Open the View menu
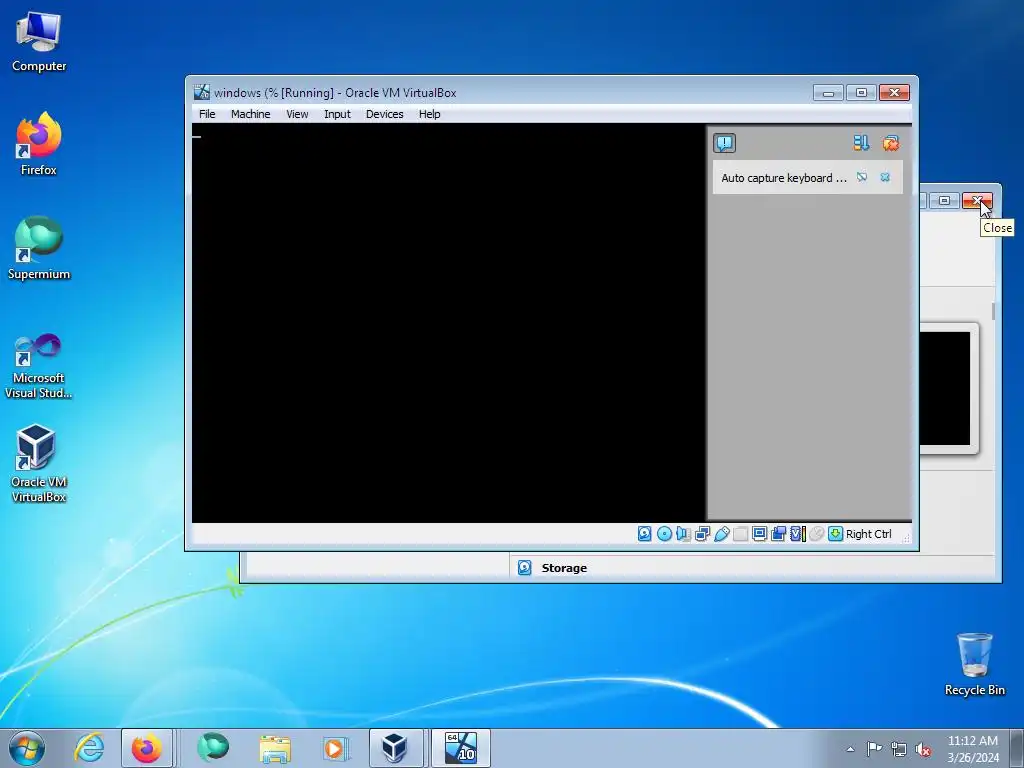Screen dimensions: 1024x768 297,114
